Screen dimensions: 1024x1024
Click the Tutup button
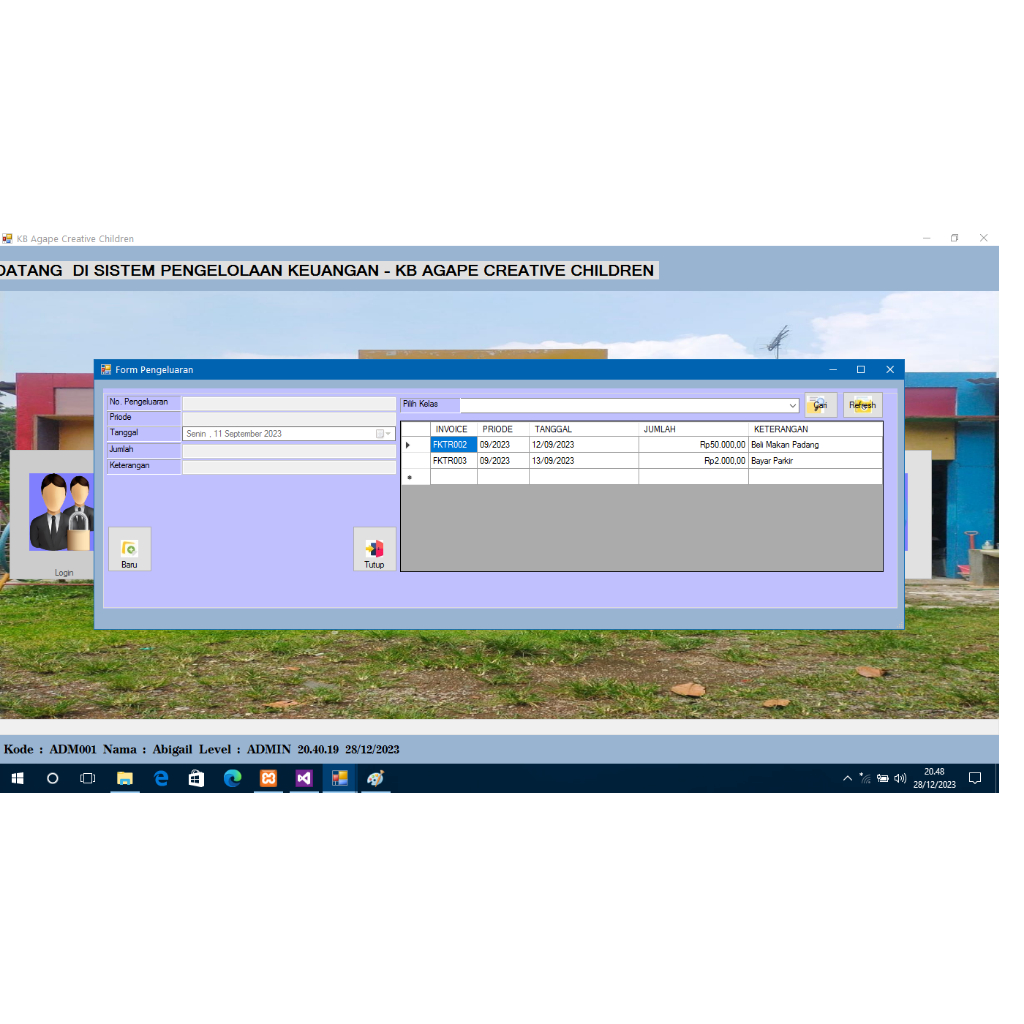click(x=374, y=549)
